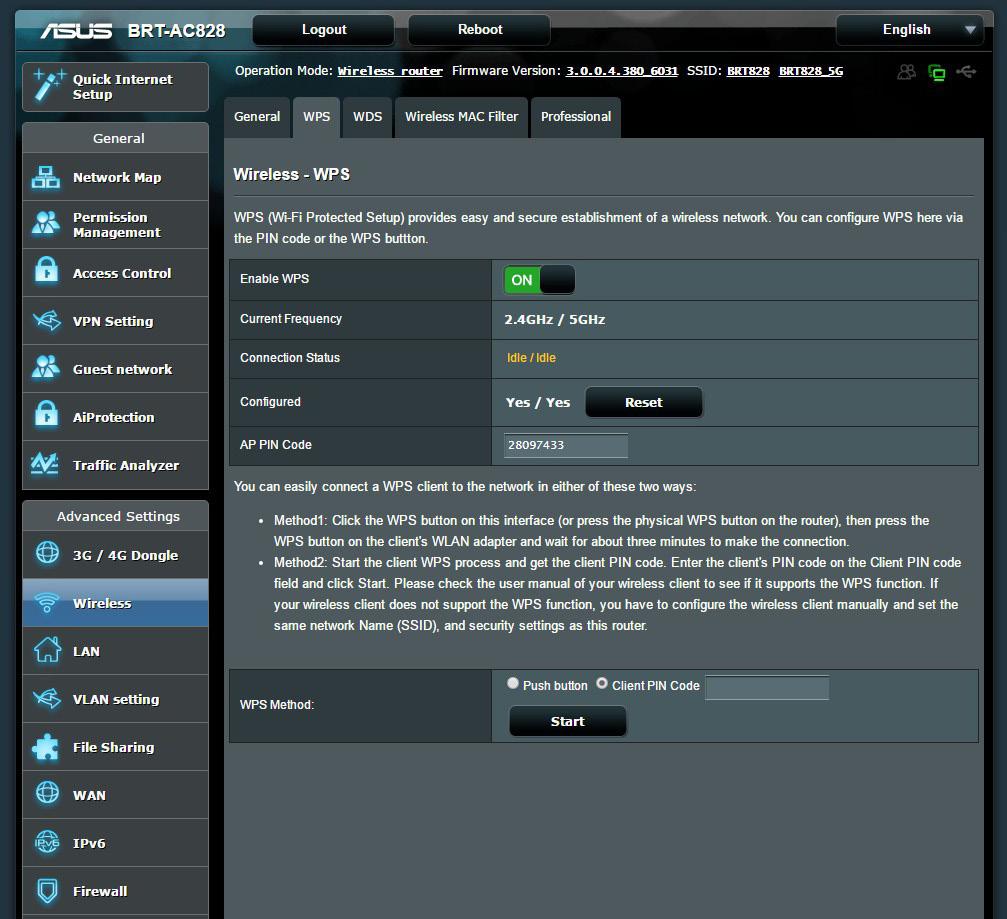
Task: Click the General sidebar section header
Action: (118, 138)
